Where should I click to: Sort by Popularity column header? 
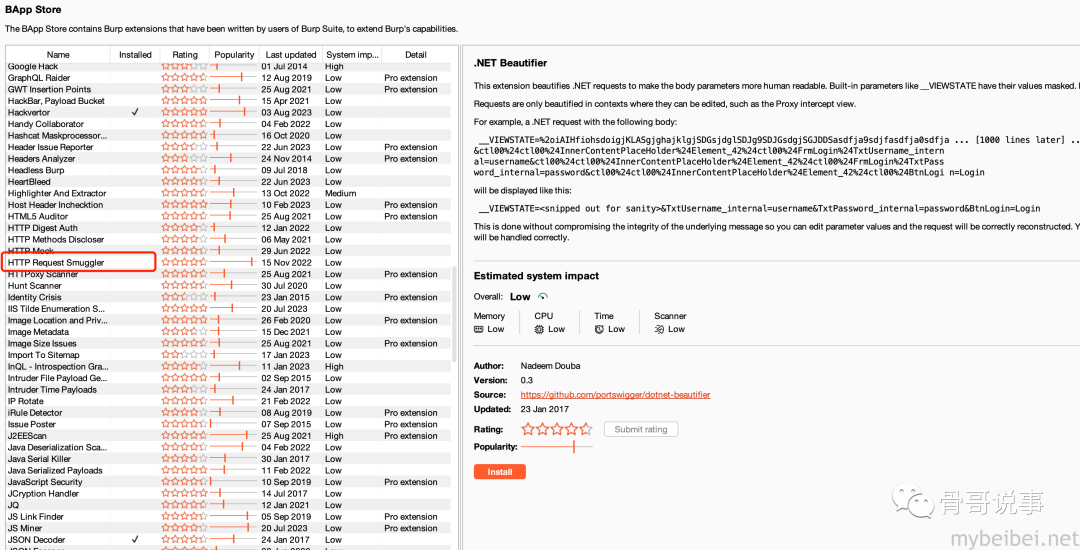(234, 54)
